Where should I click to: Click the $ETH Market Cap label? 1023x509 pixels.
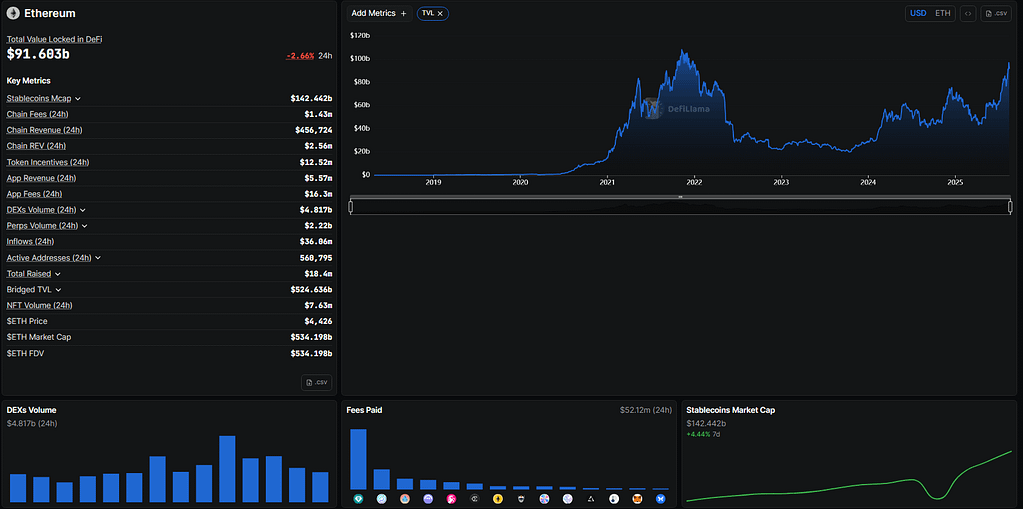pyautogui.click(x=38, y=337)
